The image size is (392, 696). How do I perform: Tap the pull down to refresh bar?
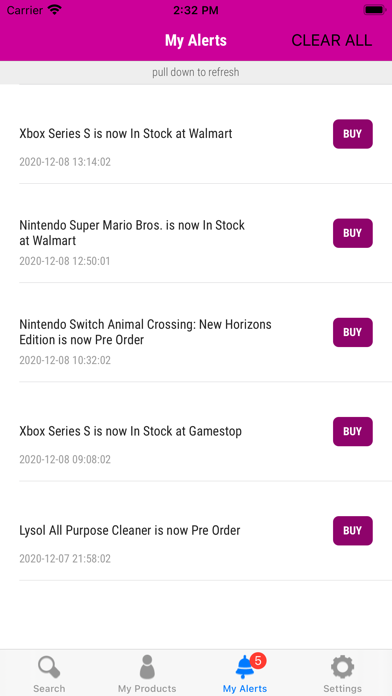pos(196,72)
